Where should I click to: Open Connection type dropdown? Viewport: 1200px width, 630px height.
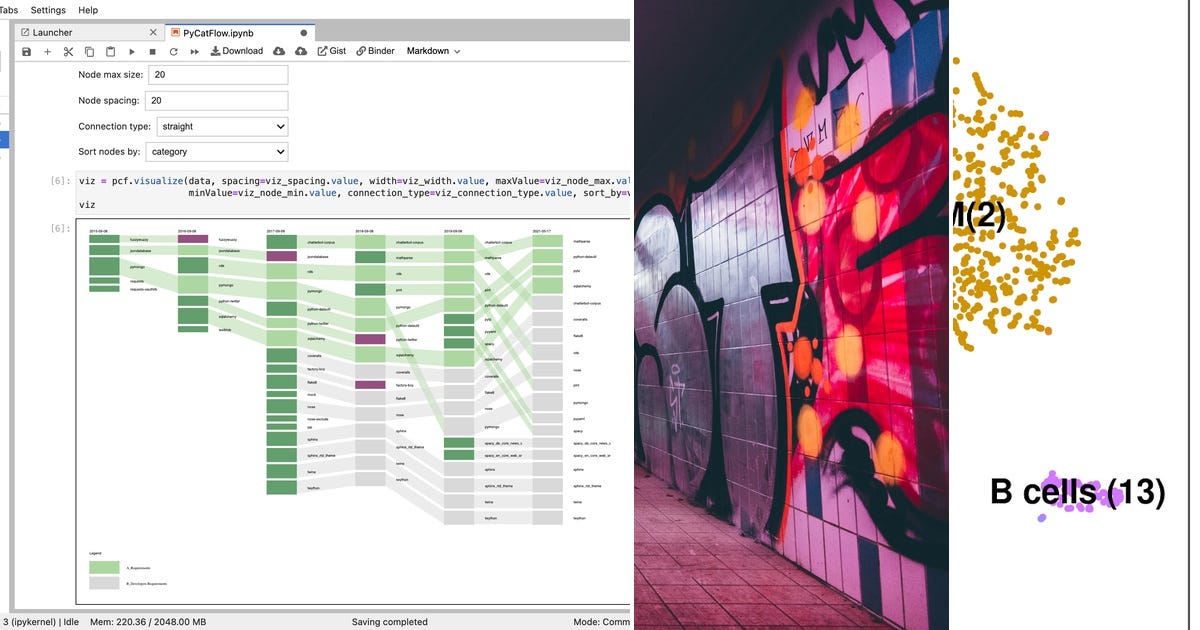click(221, 126)
